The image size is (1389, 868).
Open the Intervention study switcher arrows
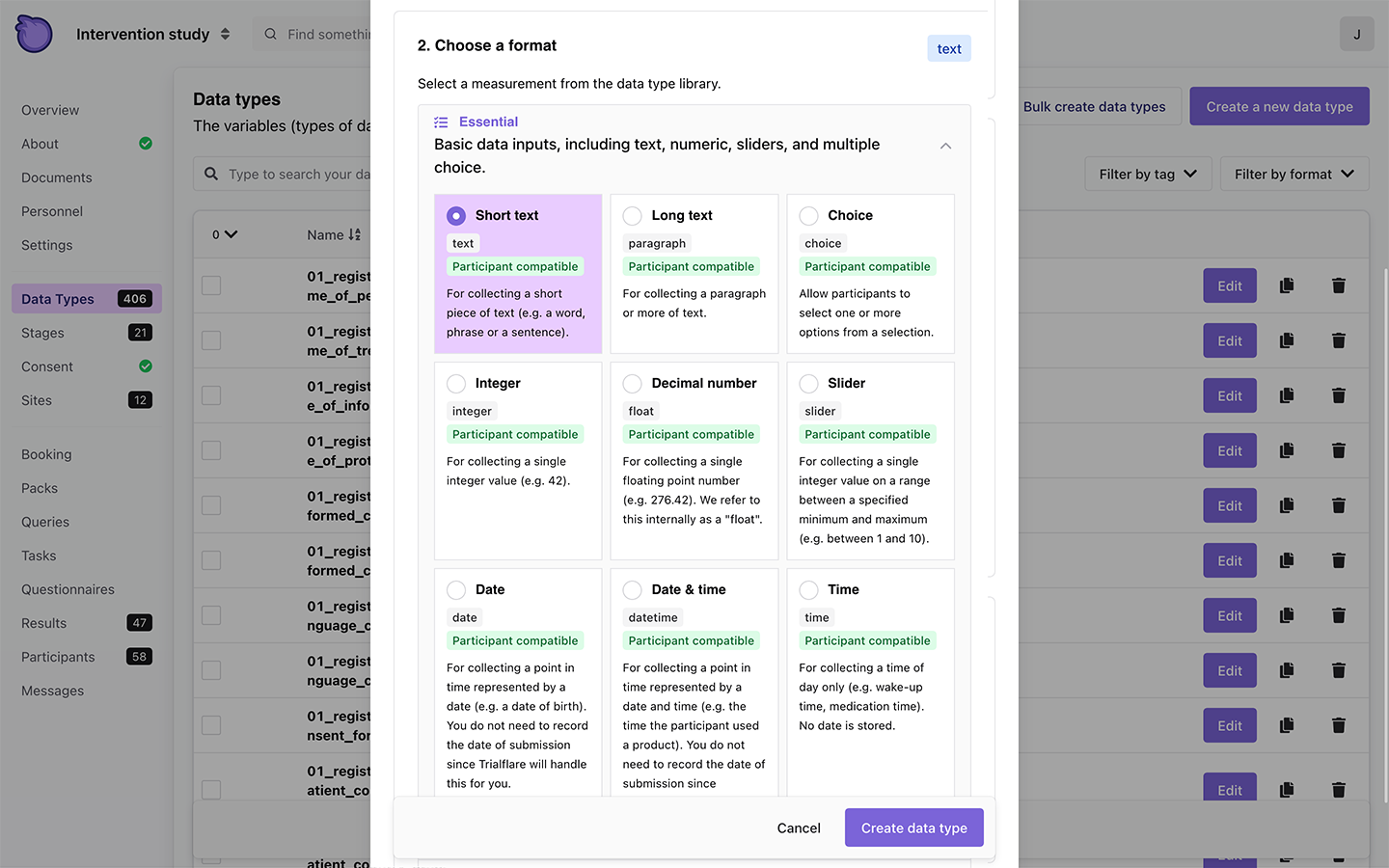(225, 34)
